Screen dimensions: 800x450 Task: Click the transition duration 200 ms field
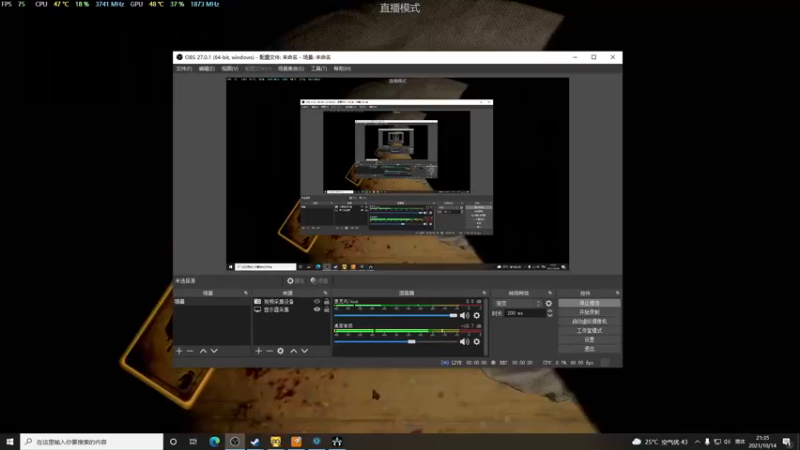click(524, 313)
